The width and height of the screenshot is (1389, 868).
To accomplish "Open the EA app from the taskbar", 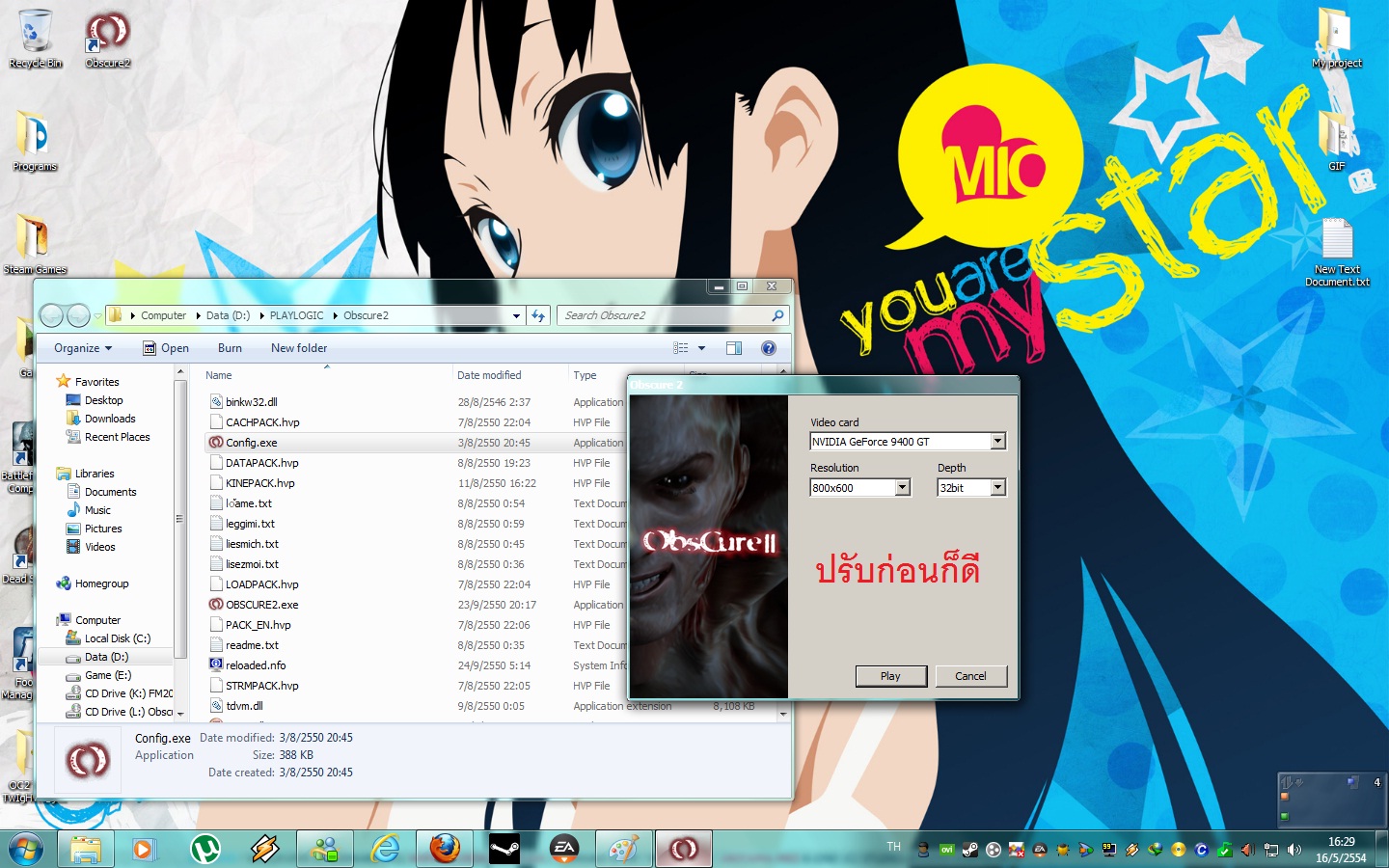I will click(x=564, y=849).
